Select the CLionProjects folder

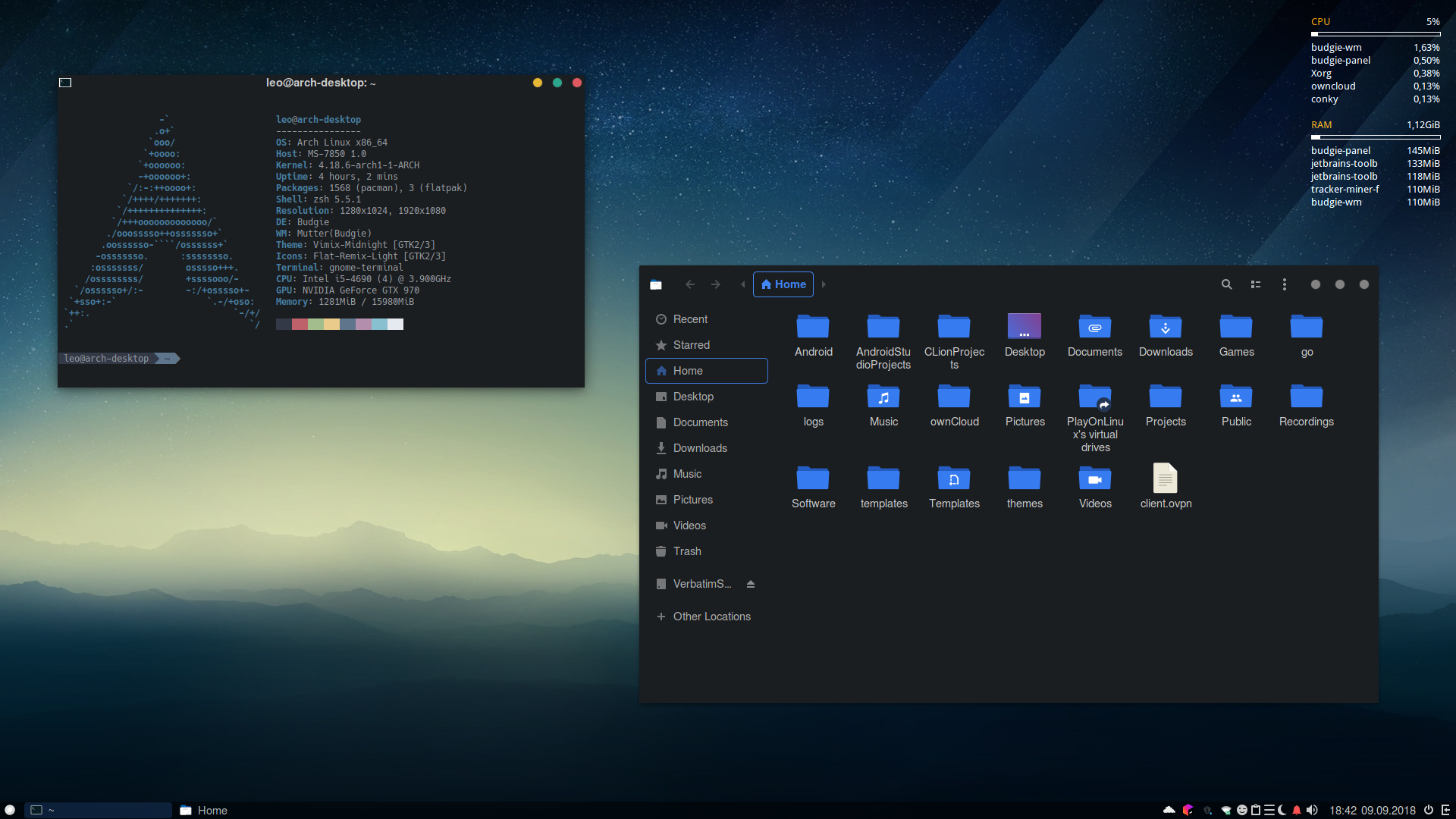(954, 341)
